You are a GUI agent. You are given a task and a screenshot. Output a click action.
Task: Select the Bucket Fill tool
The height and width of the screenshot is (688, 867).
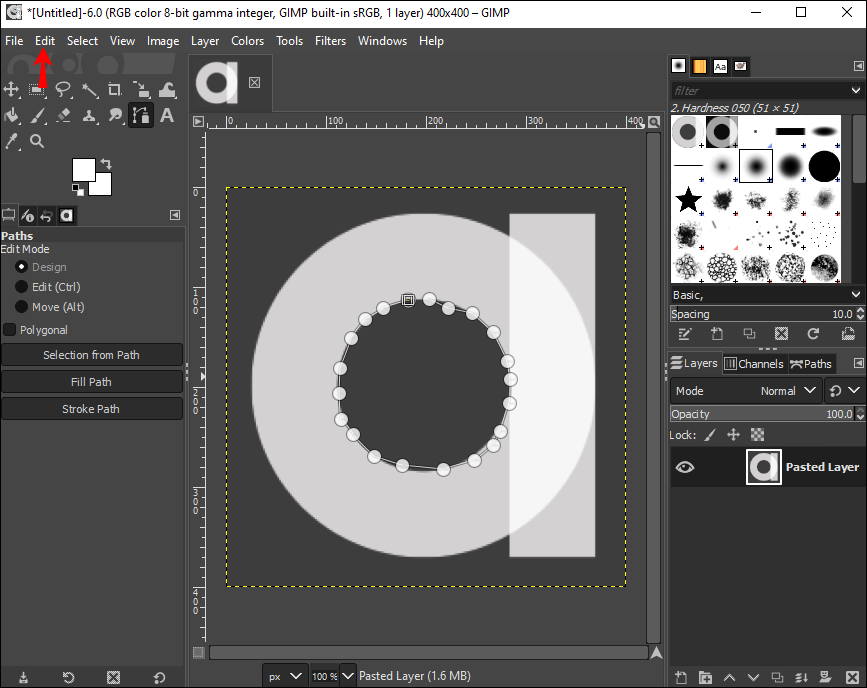pos(12,116)
